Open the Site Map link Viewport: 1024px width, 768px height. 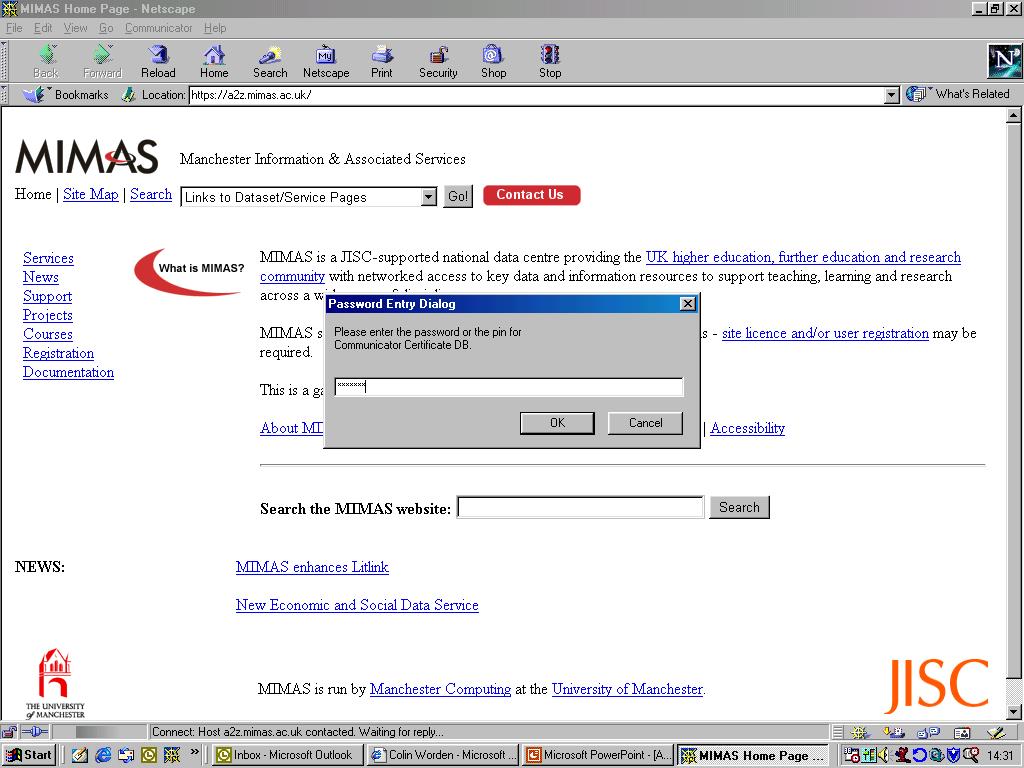[91, 194]
